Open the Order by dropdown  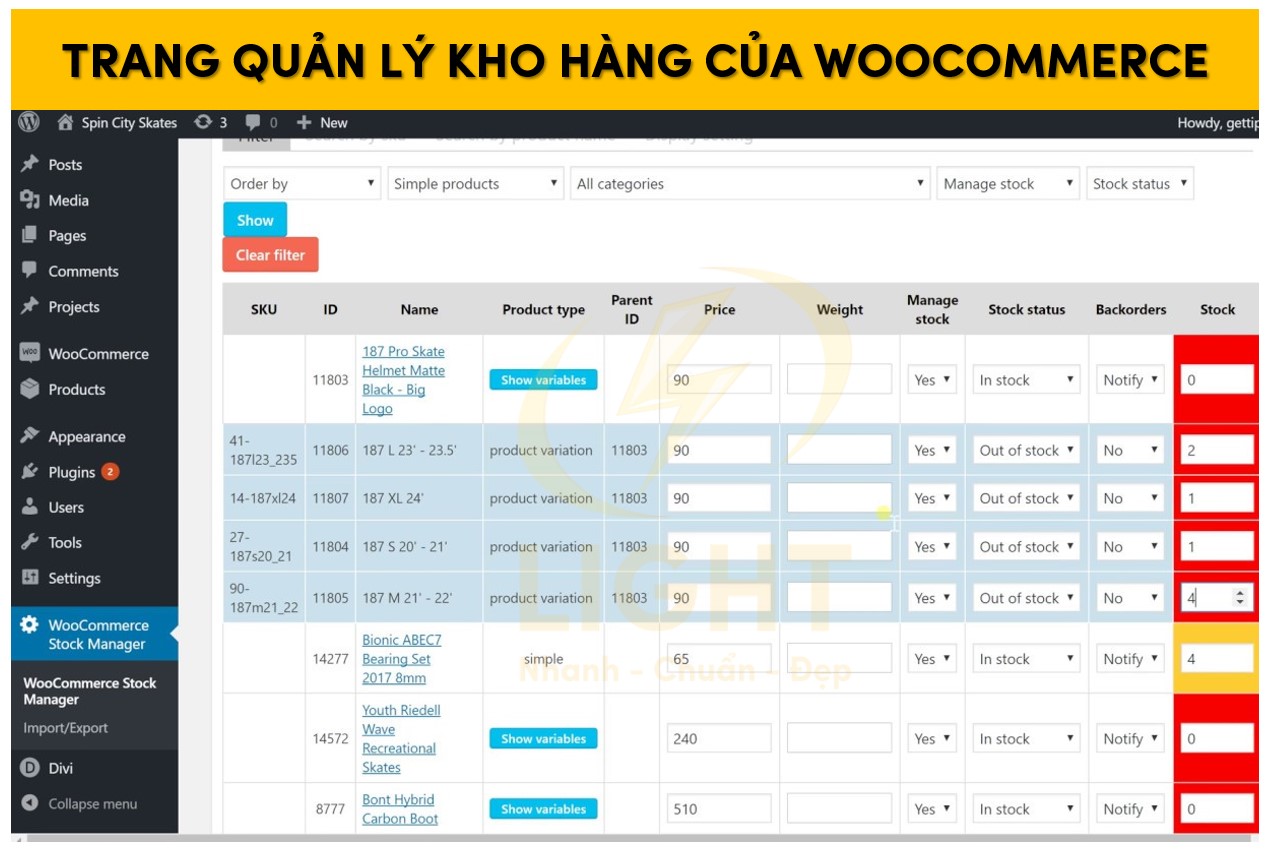pyautogui.click(x=302, y=184)
